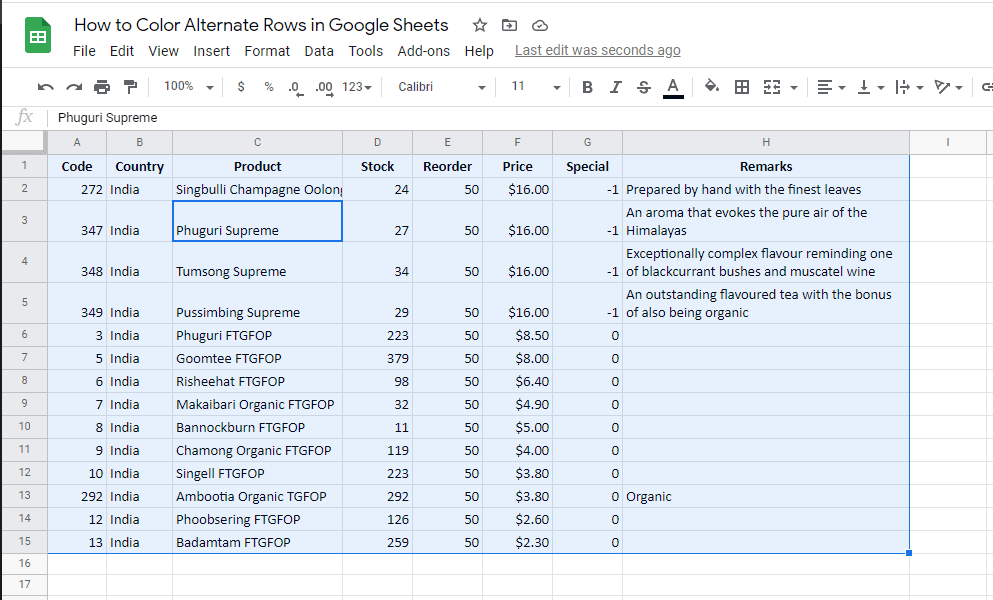Toggle strikethrough formatting
993x600 pixels.
[x=643, y=86]
